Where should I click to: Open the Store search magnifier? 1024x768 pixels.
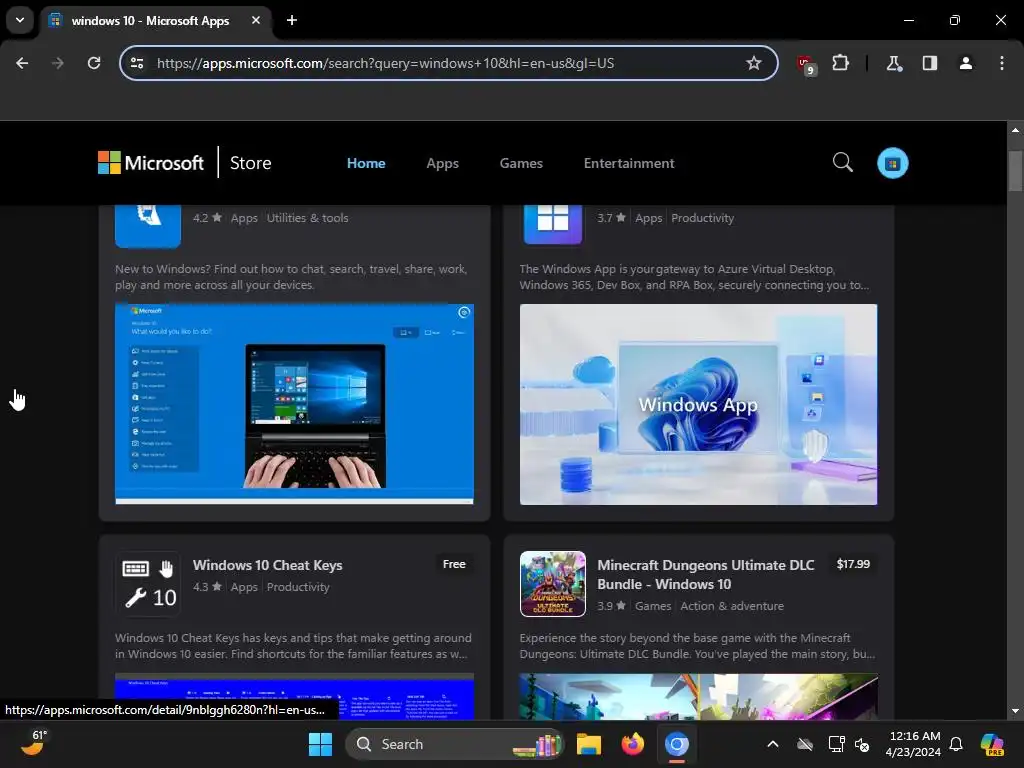pyautogui.click(x=842, y=162)
